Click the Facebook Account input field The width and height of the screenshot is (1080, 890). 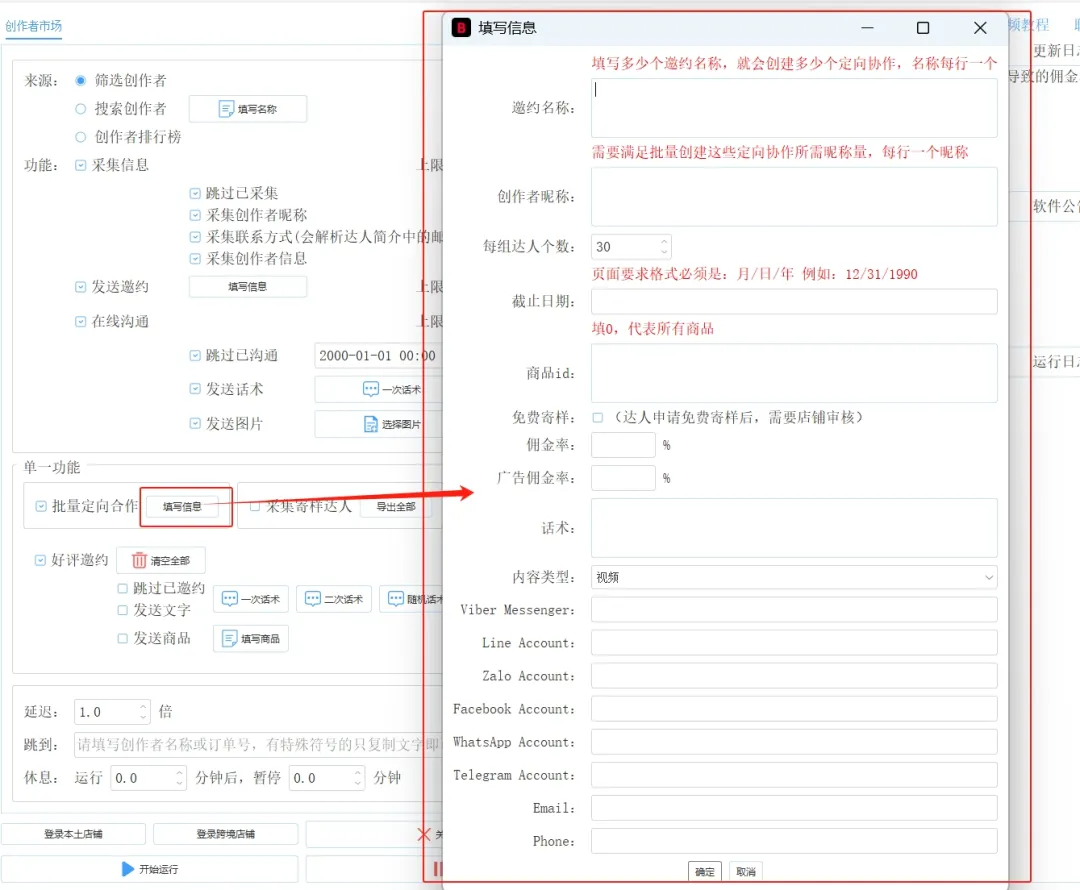[793, 709]
